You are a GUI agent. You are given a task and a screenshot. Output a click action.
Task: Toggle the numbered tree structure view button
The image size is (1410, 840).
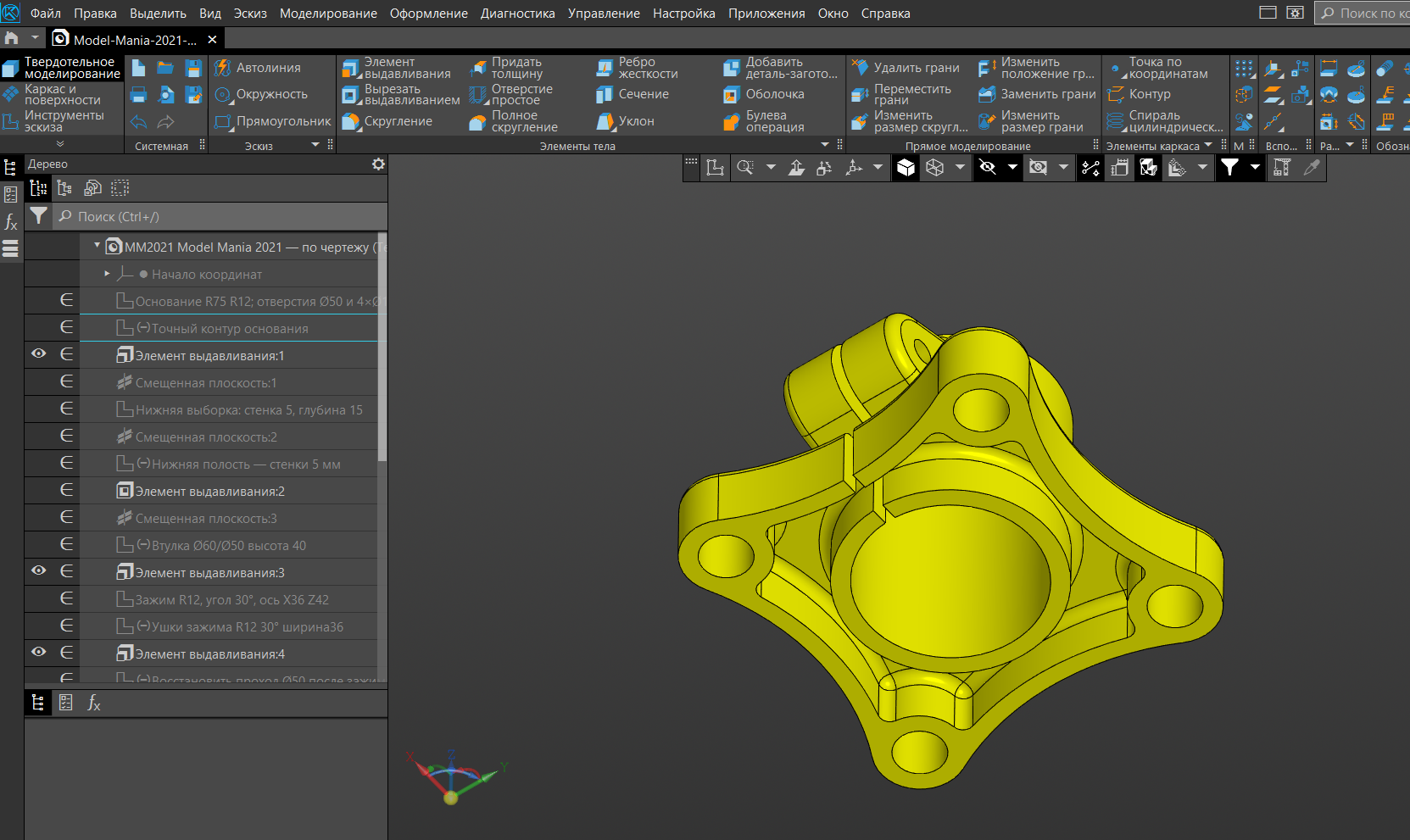38,188
